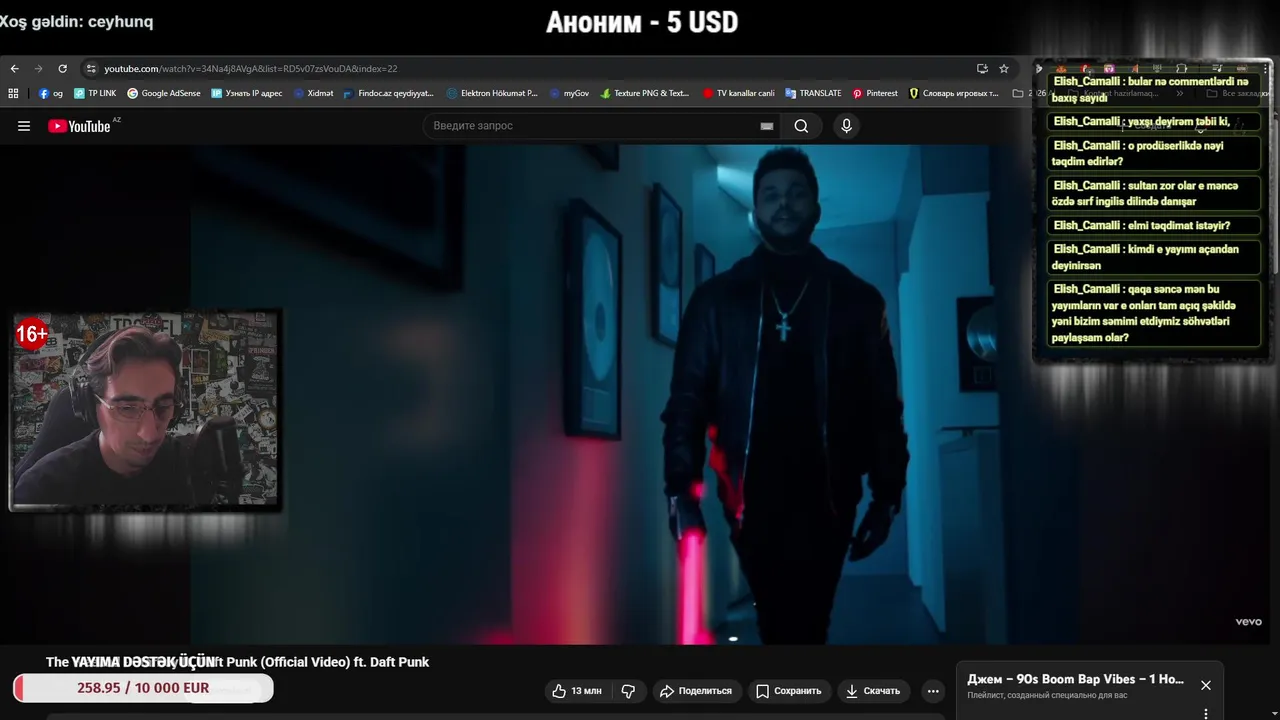Open the YouTube hamburger guide menu
This screenshot has height=720, width=1280.
(x=24, y=126)
